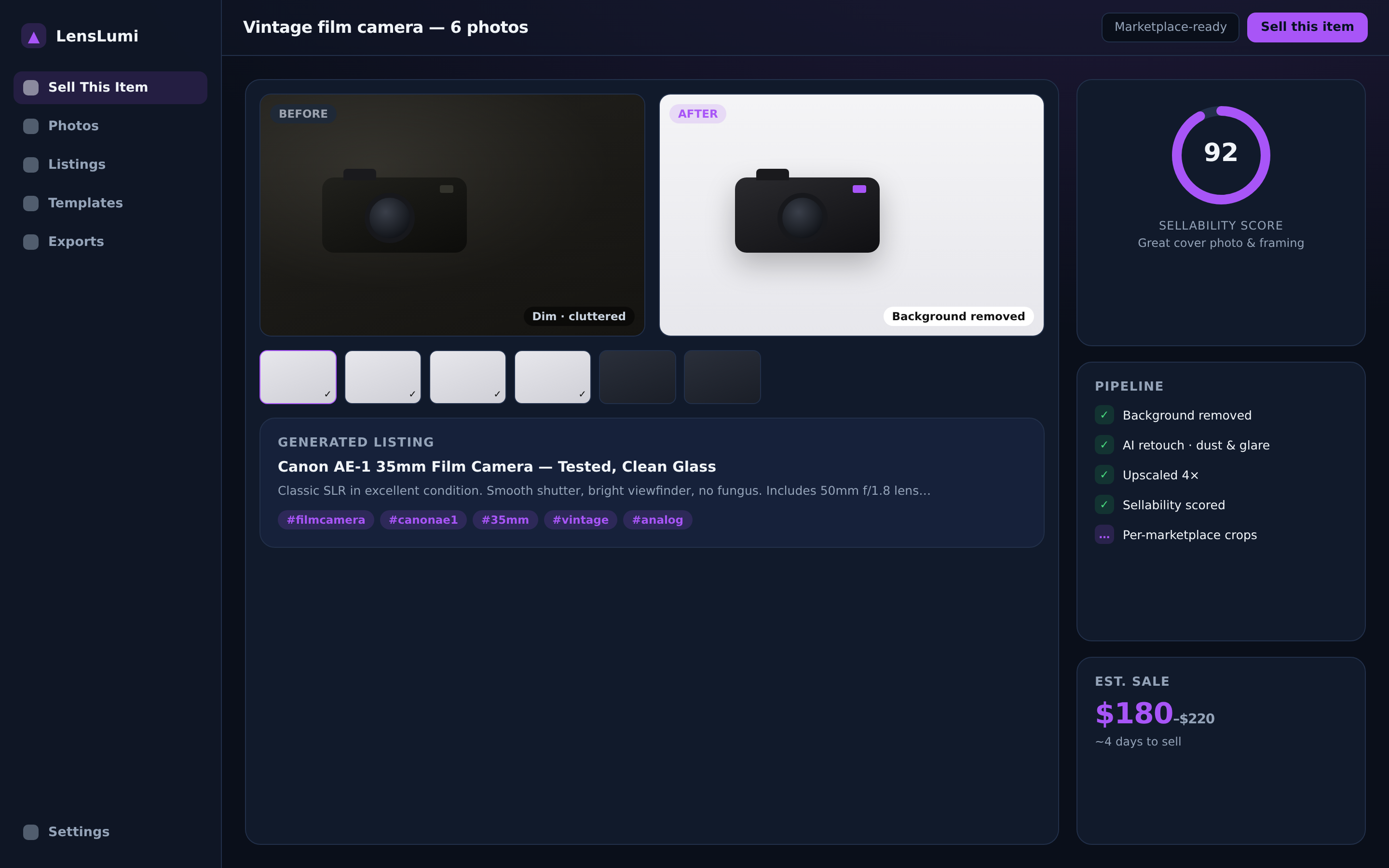Click the SELLABILITY SCORE label
This screenshot has height=868, width=1389.
coord(1221,226)
